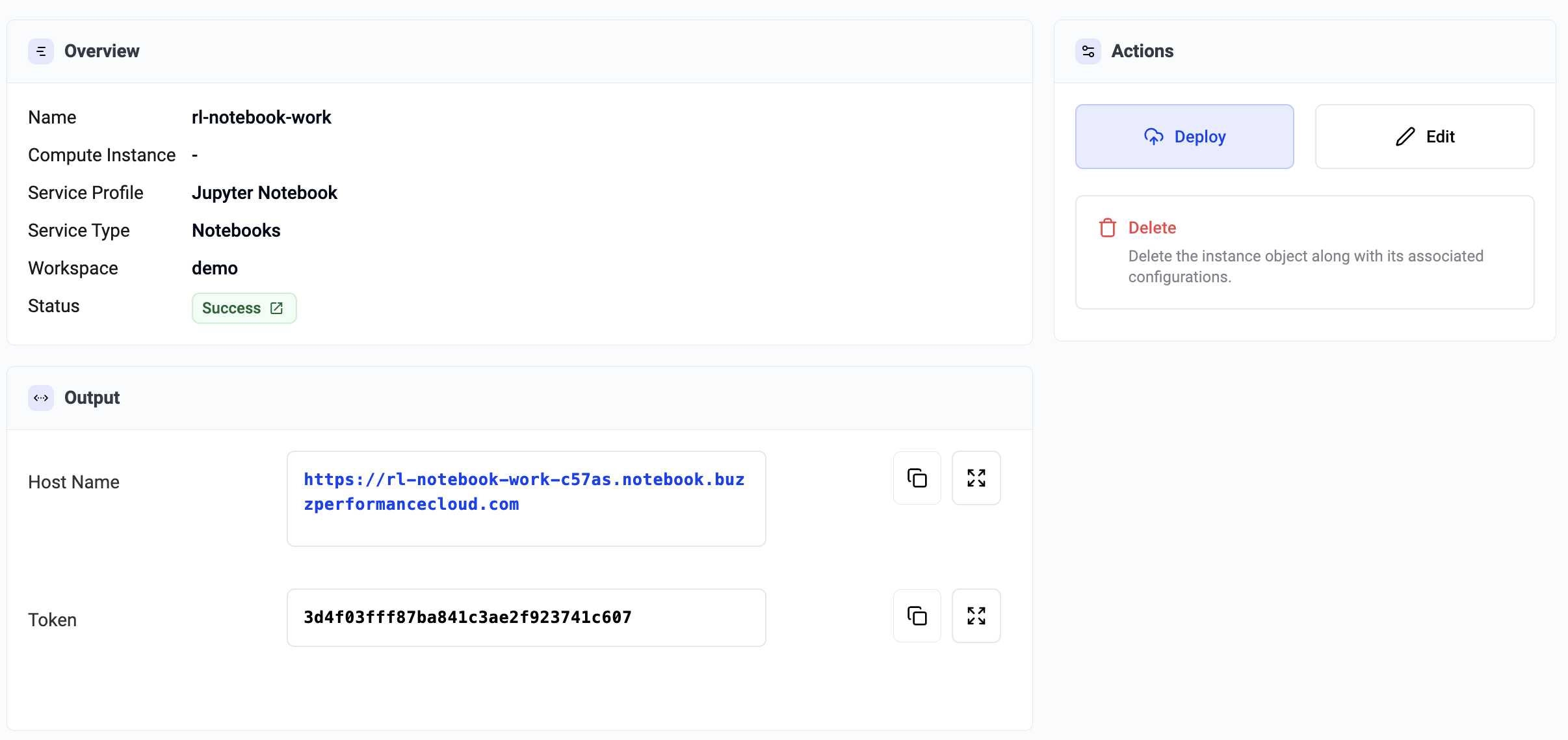
Task: Expand the Host Name field fullscreen
Action: tap(976, 478)
